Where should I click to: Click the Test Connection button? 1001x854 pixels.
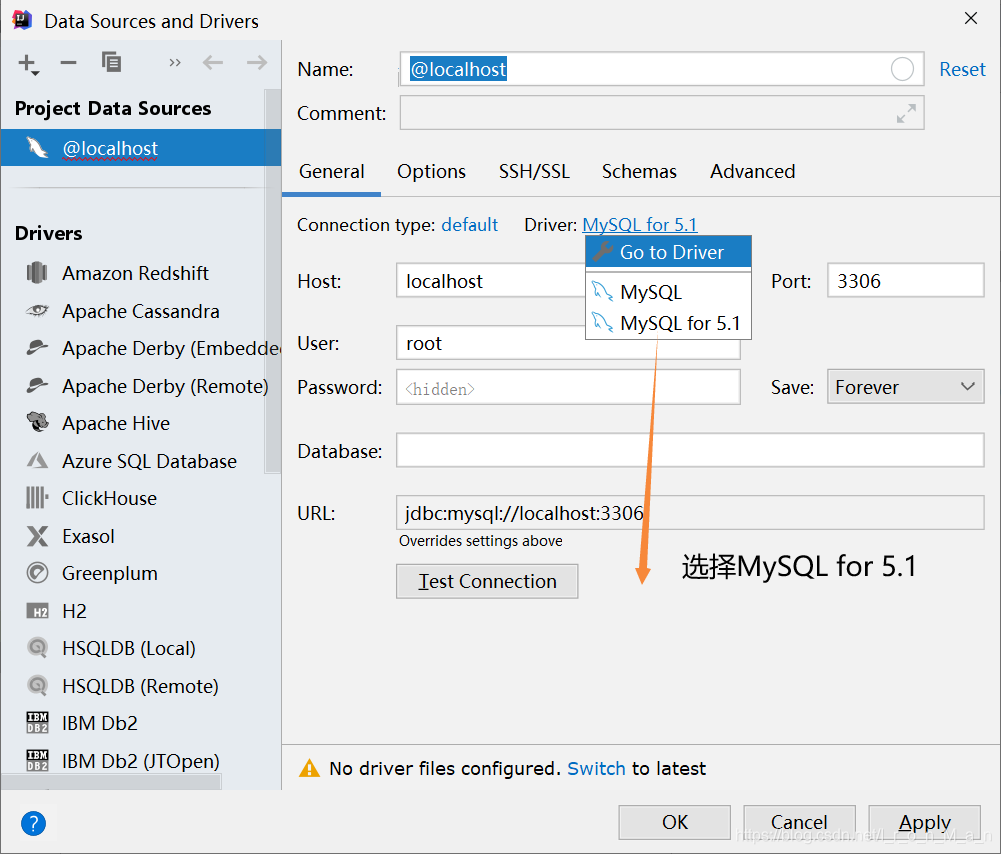(487, 581)
